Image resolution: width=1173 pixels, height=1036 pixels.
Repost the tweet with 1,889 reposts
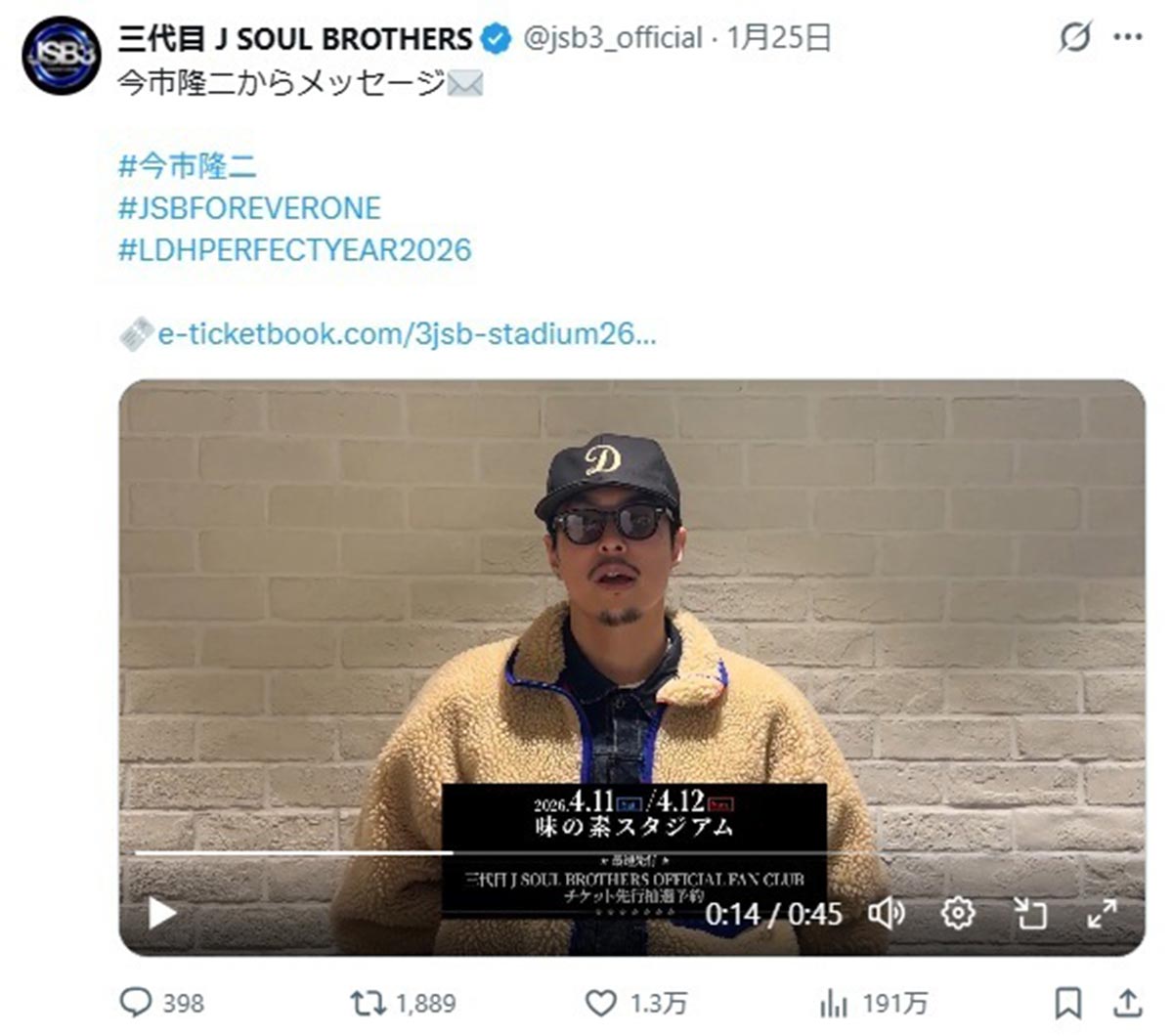pyautogui.click(x=403, y=1003)
